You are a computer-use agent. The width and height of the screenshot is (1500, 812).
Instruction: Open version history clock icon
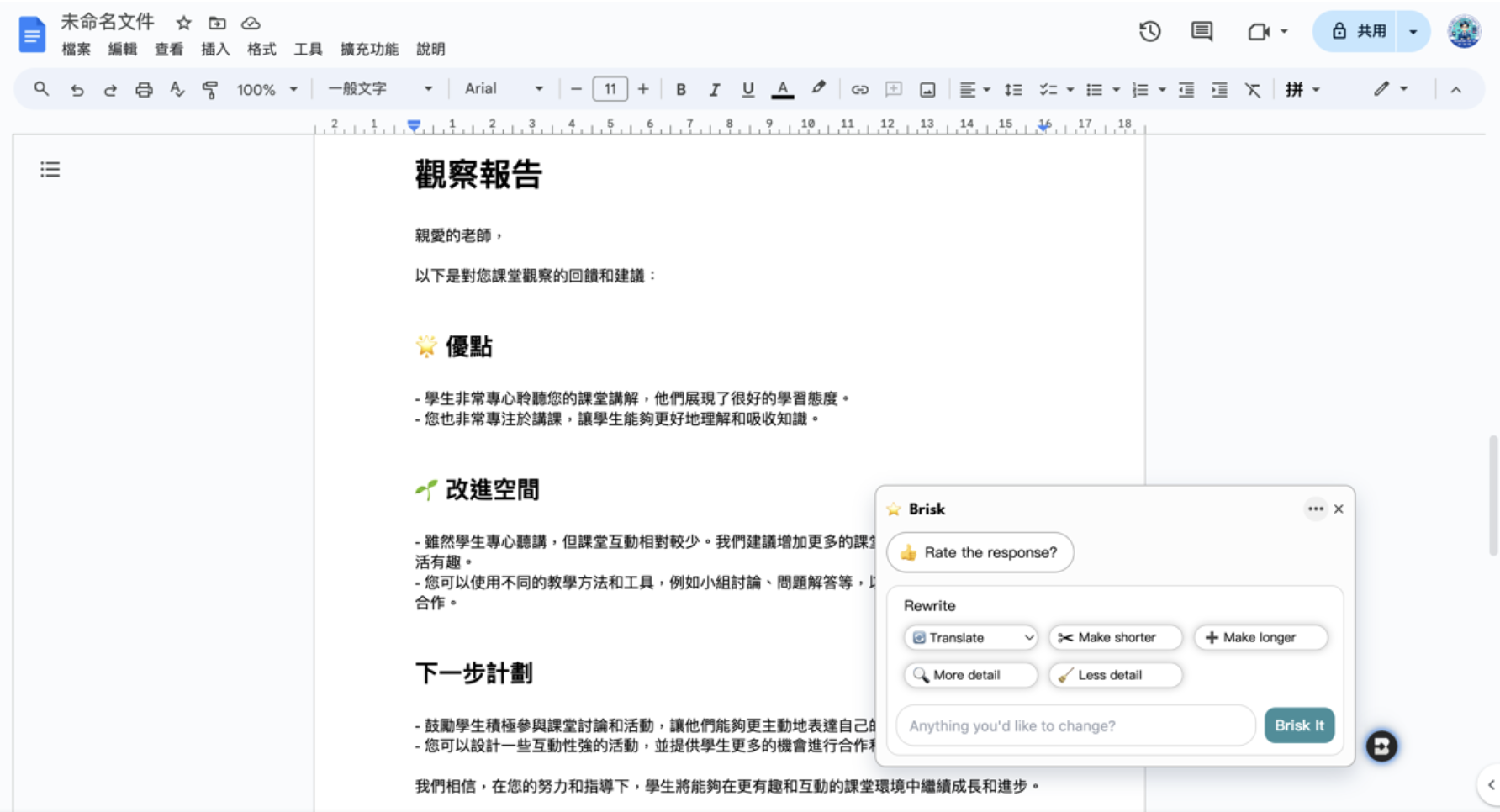click(1149, 32)
